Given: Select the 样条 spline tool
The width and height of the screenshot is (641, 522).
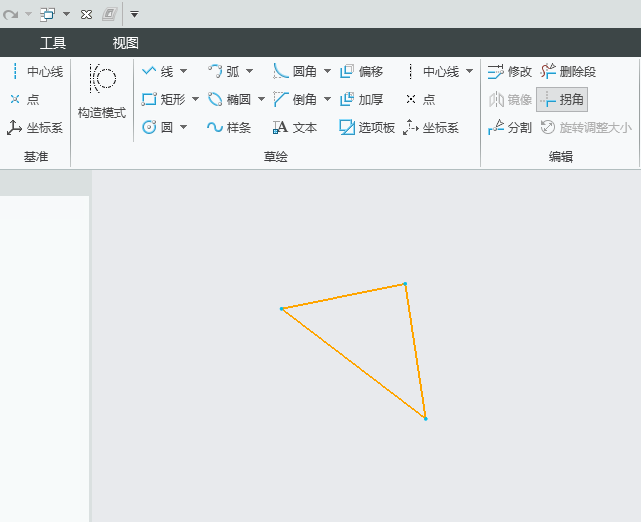Looking at the screenshot, I should click(x=229, y=128).
